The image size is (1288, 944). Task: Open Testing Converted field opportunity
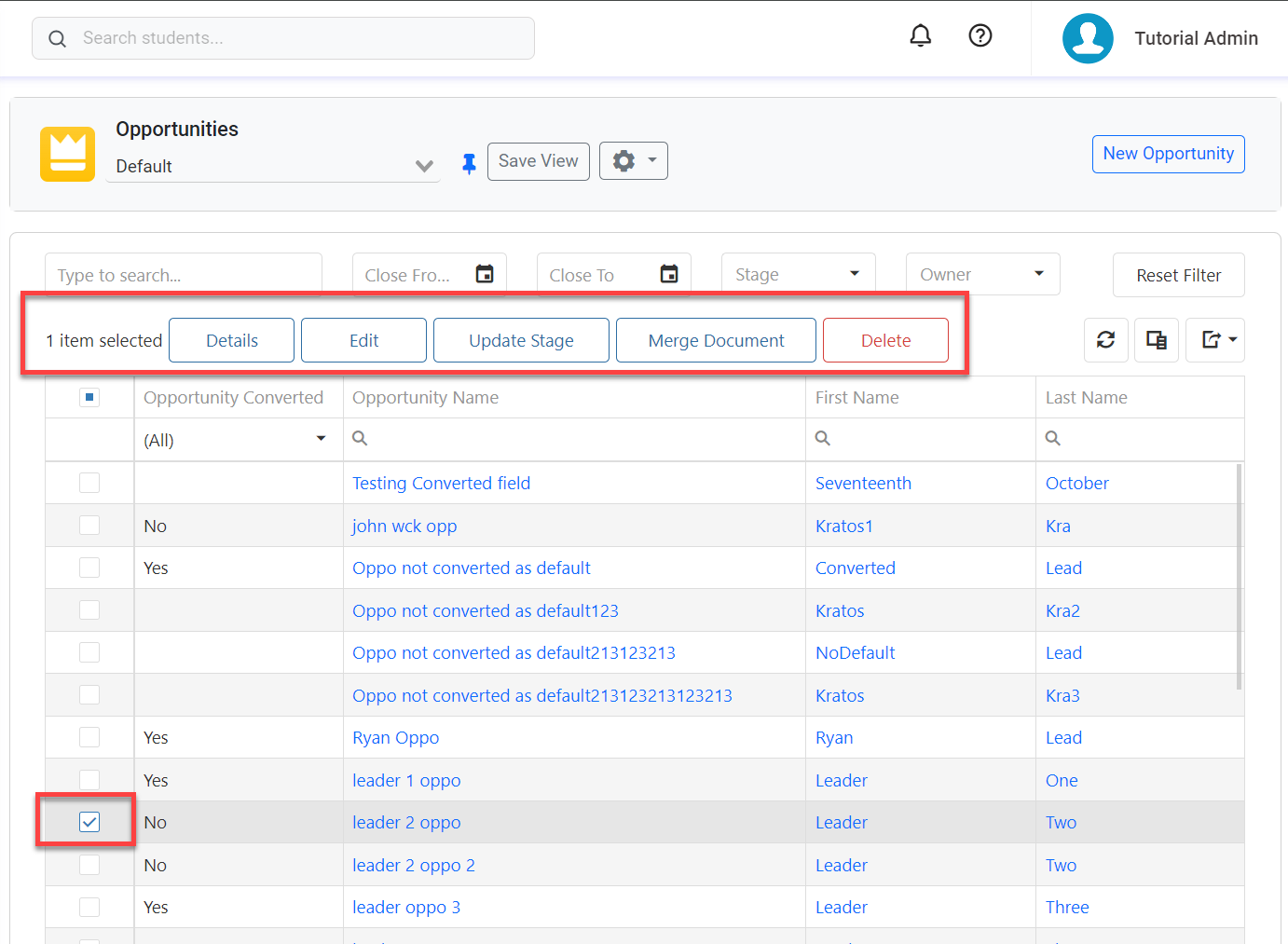coord(441,483)
